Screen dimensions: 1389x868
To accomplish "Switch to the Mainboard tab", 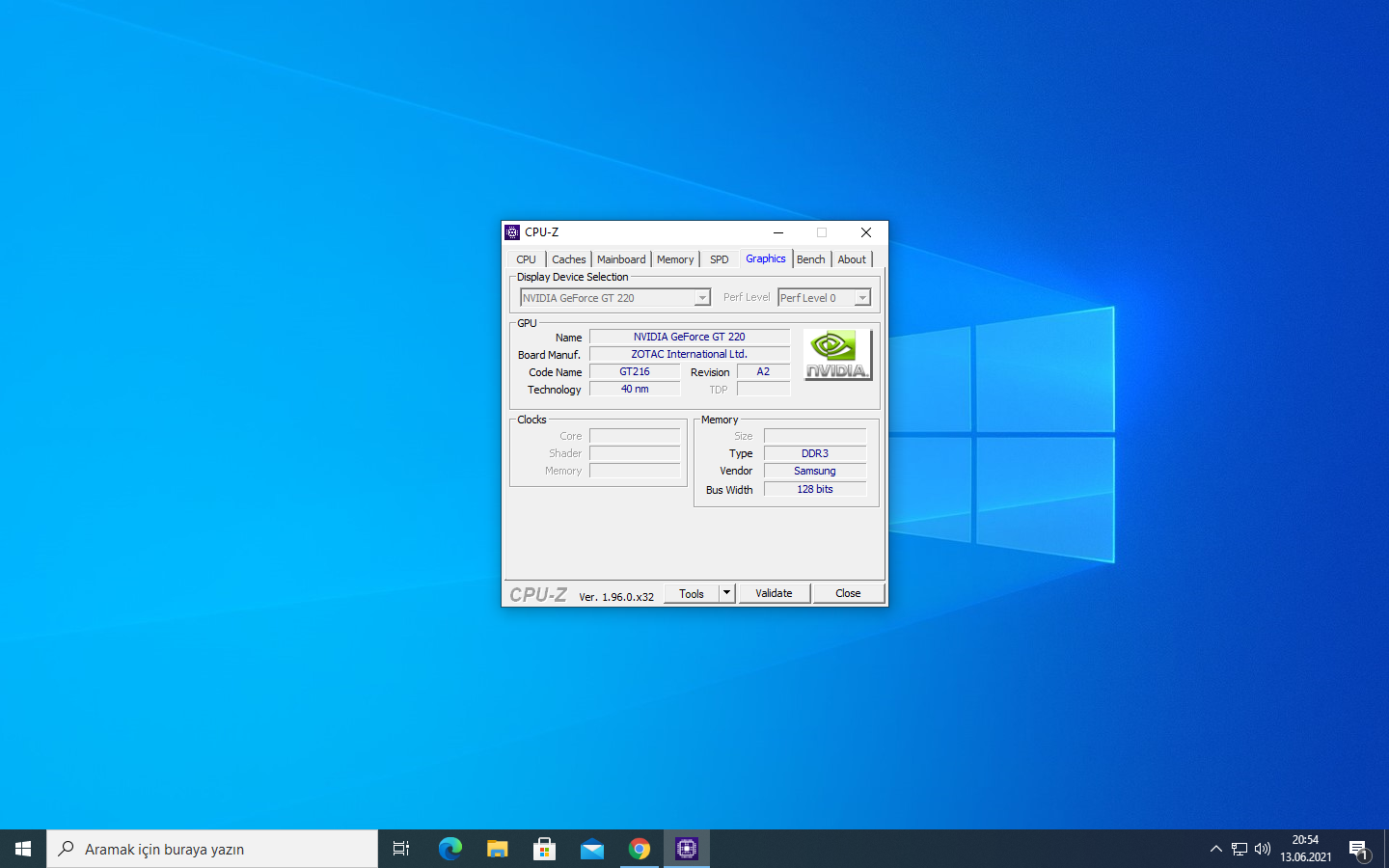I will tap(621, 259).
